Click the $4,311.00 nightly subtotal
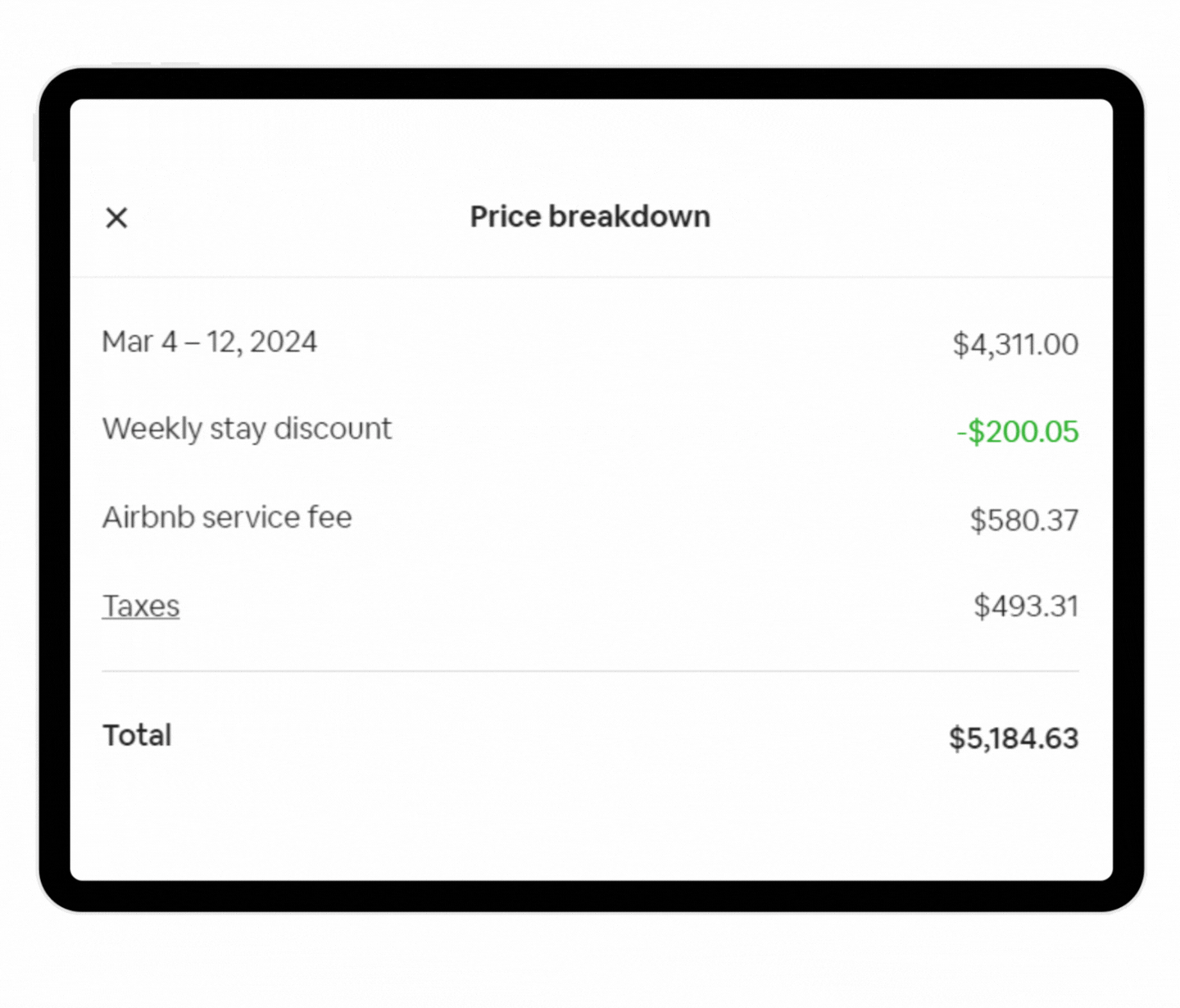The image size is (1180, 1008). click(1015, 344)
